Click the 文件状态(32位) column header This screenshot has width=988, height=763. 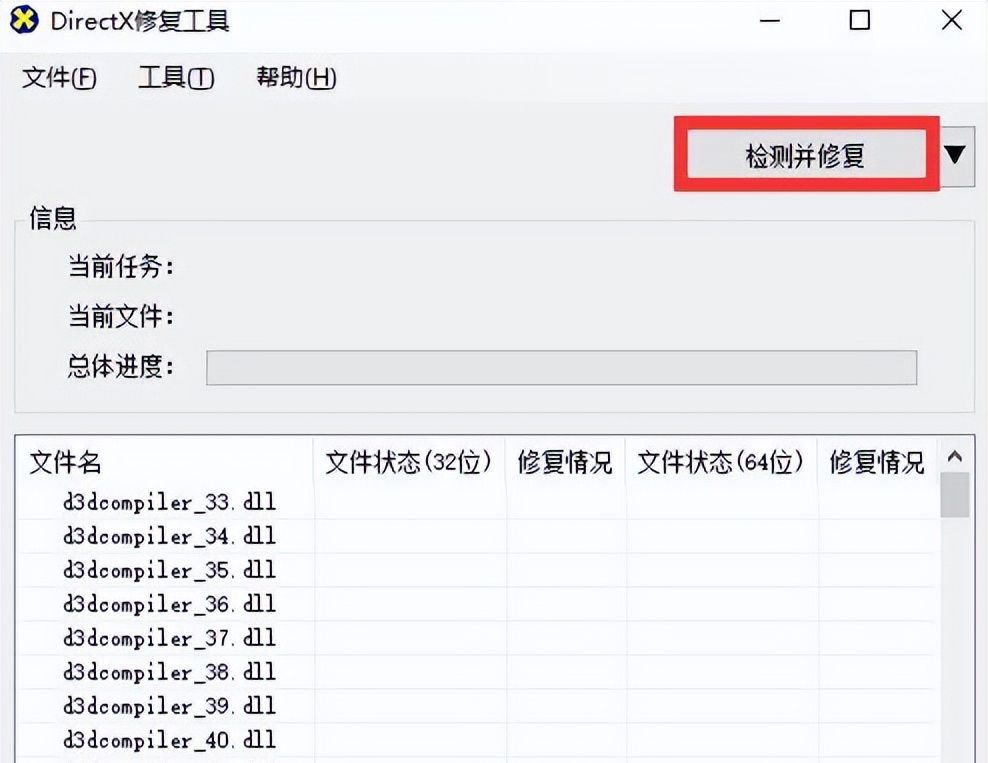pos(409,462)
